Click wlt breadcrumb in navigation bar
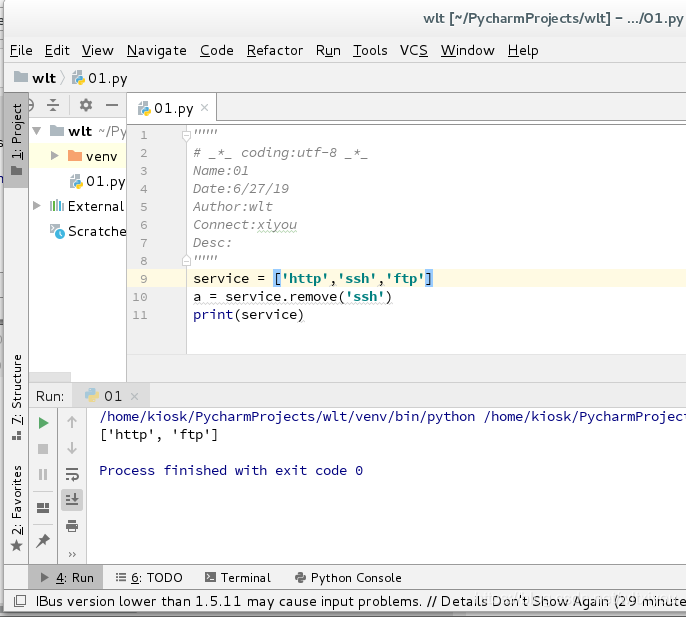This screenshot has width=686, height=617. point(35,78)
